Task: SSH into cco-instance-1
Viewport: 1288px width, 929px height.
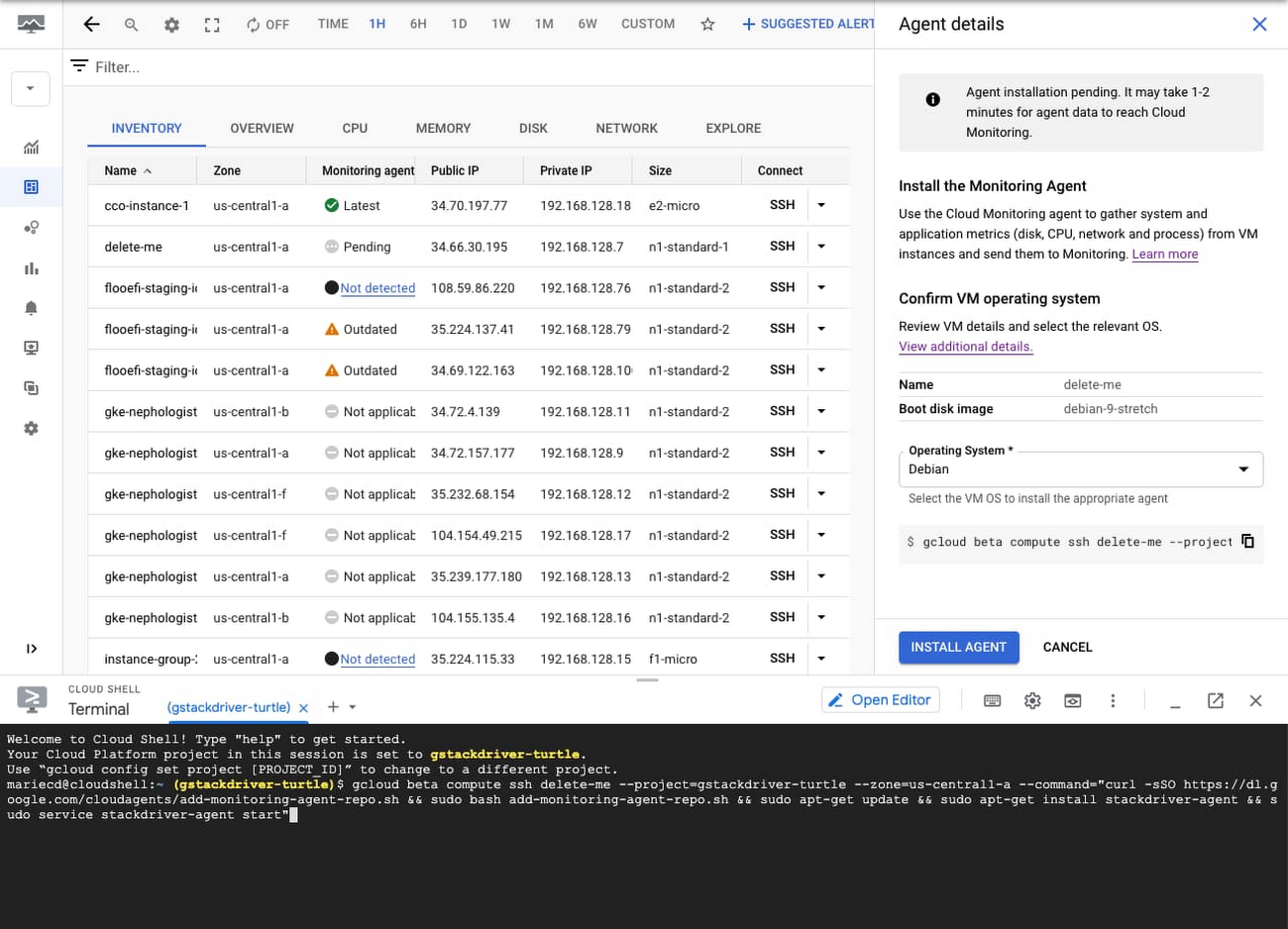Action: [782, 205]
